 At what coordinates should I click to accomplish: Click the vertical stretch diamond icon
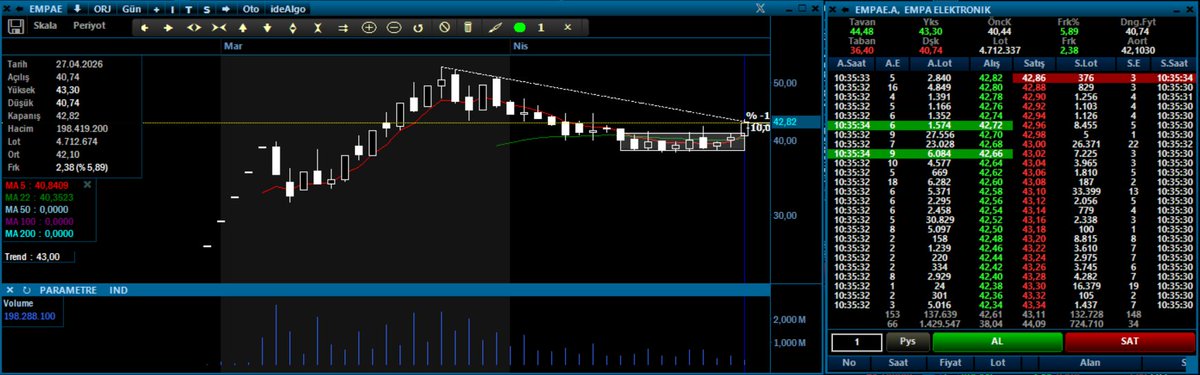pos(293,27)
